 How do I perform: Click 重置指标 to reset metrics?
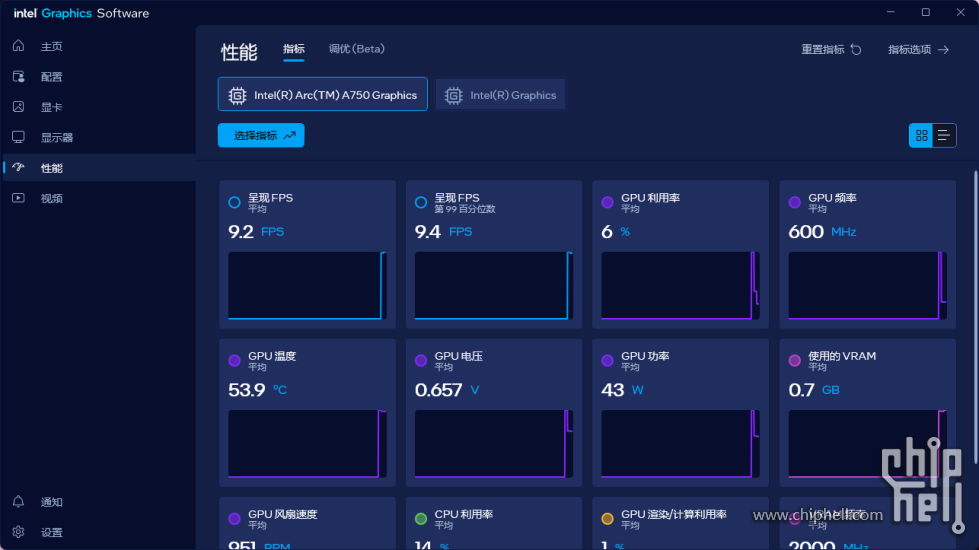click(x=831, y=49)
